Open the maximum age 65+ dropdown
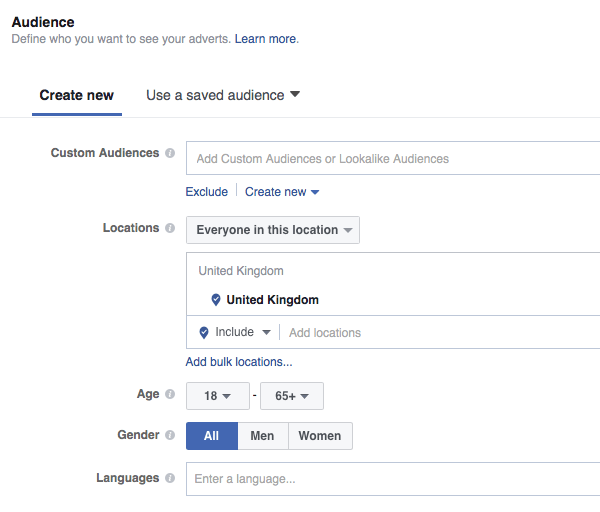 pyautogui.click(x=291, y=396)
